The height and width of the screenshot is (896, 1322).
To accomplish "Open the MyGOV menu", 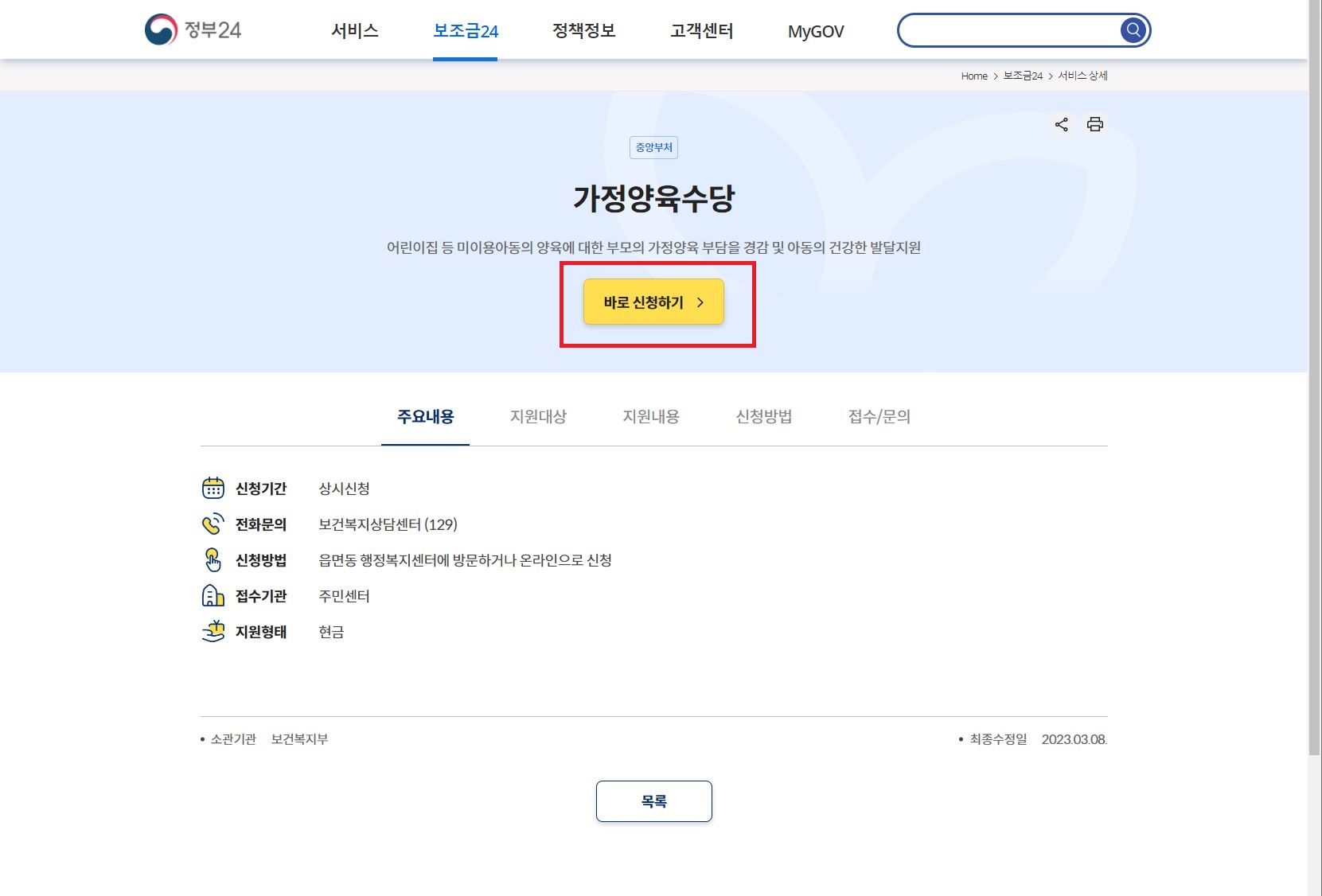I will (x=816, y=31).
